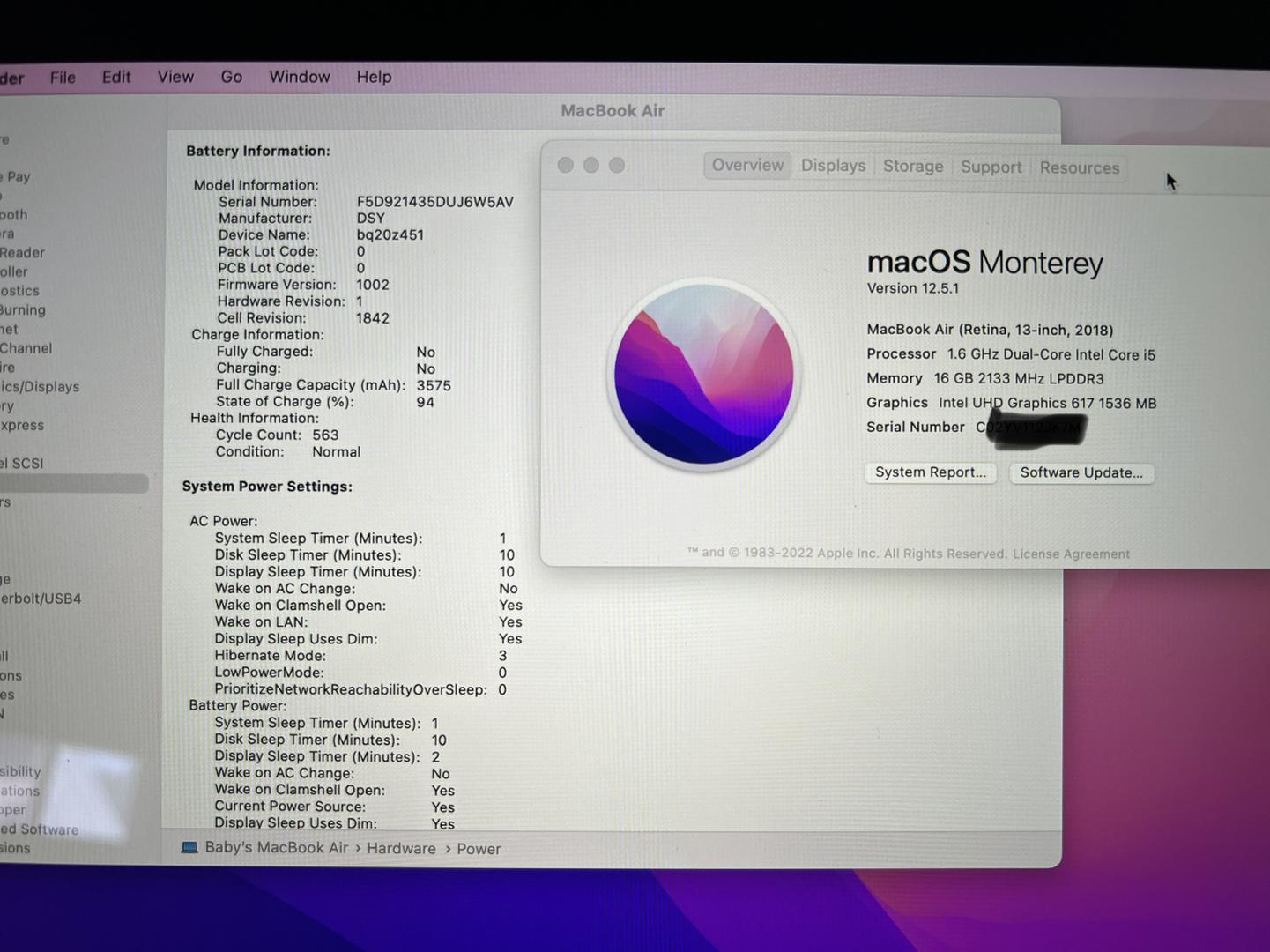Click the Processor 1.6 GHz line
This screenshot has height=952, width=1270.
1011,354
